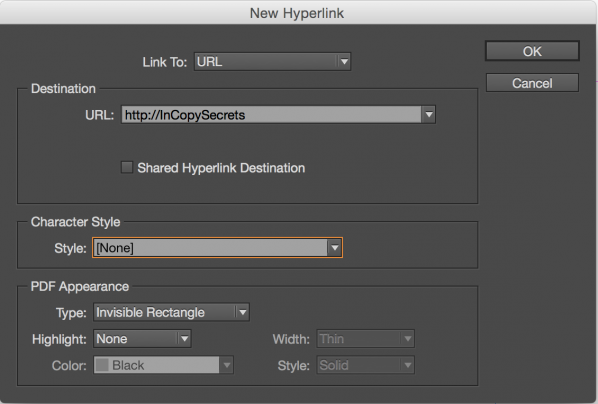598x404 pixels.
Task: Open the Color dropdown showing Black
Action: coord(163,365)
